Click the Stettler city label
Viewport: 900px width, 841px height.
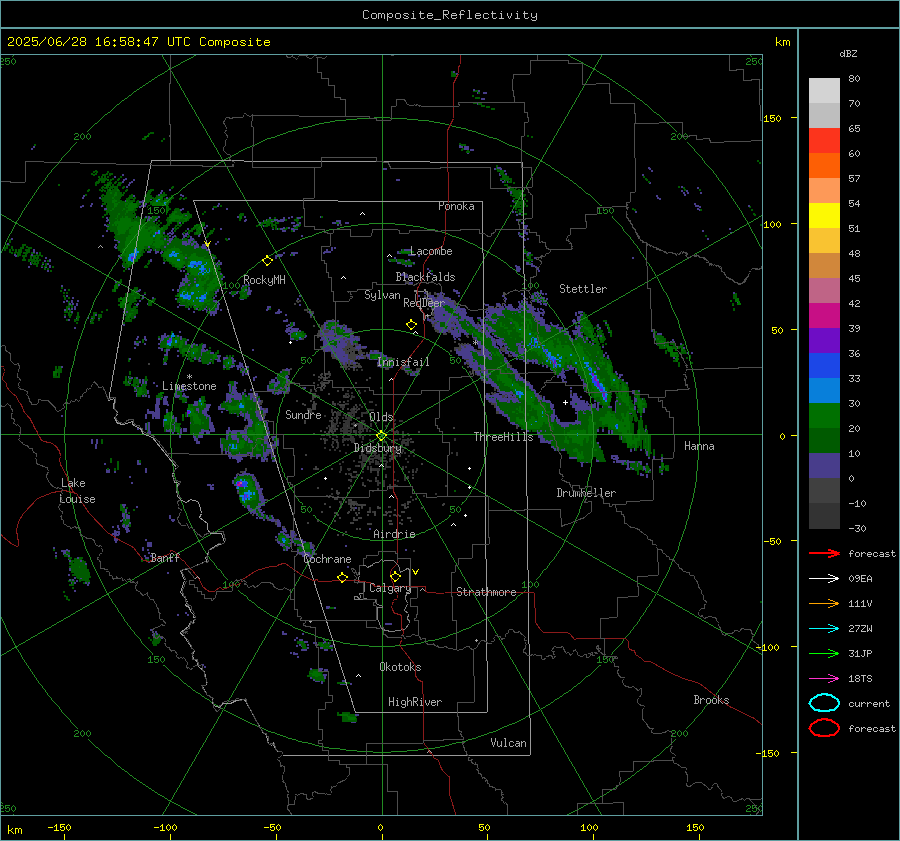tap(583, 289)
